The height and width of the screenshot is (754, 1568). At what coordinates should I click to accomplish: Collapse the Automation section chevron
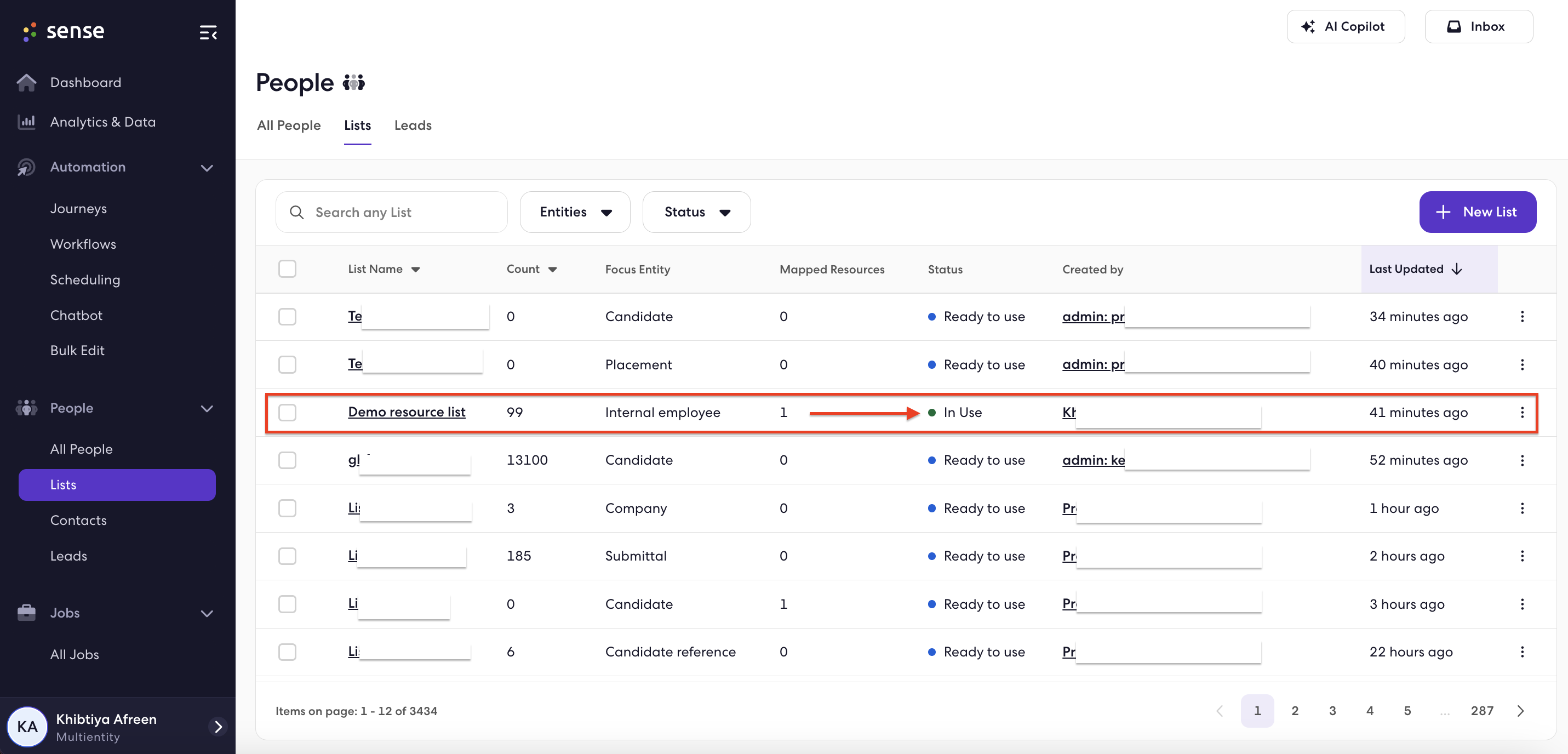[207, 168]
